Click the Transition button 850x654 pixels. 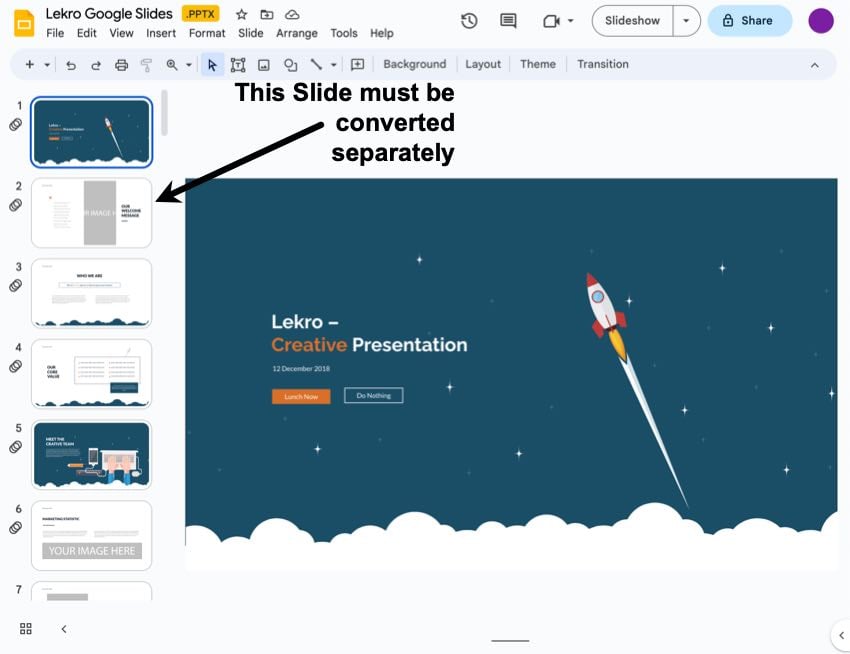click(x=603, y=64)
